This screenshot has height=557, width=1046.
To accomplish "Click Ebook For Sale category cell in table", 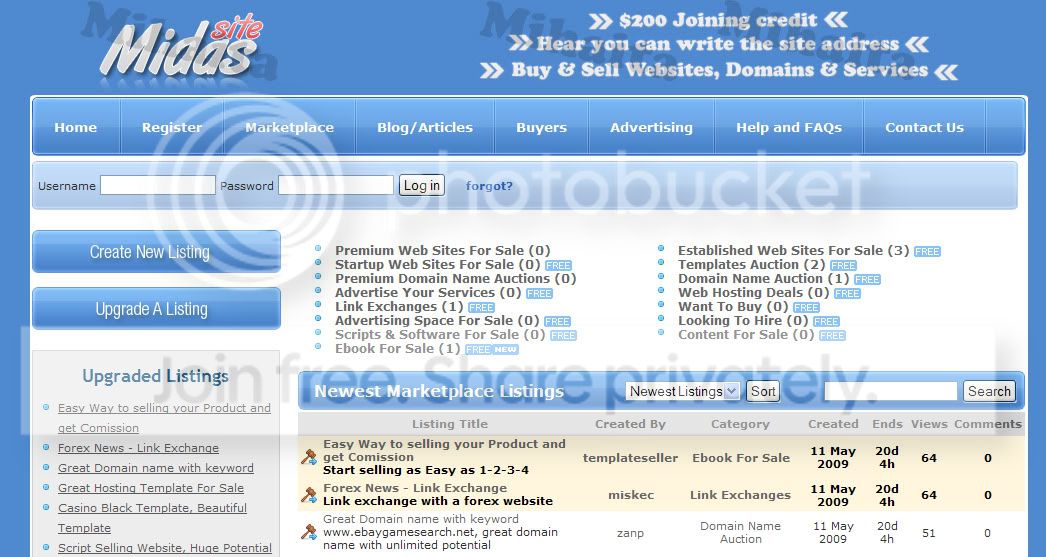I will (x=740, y=458).
